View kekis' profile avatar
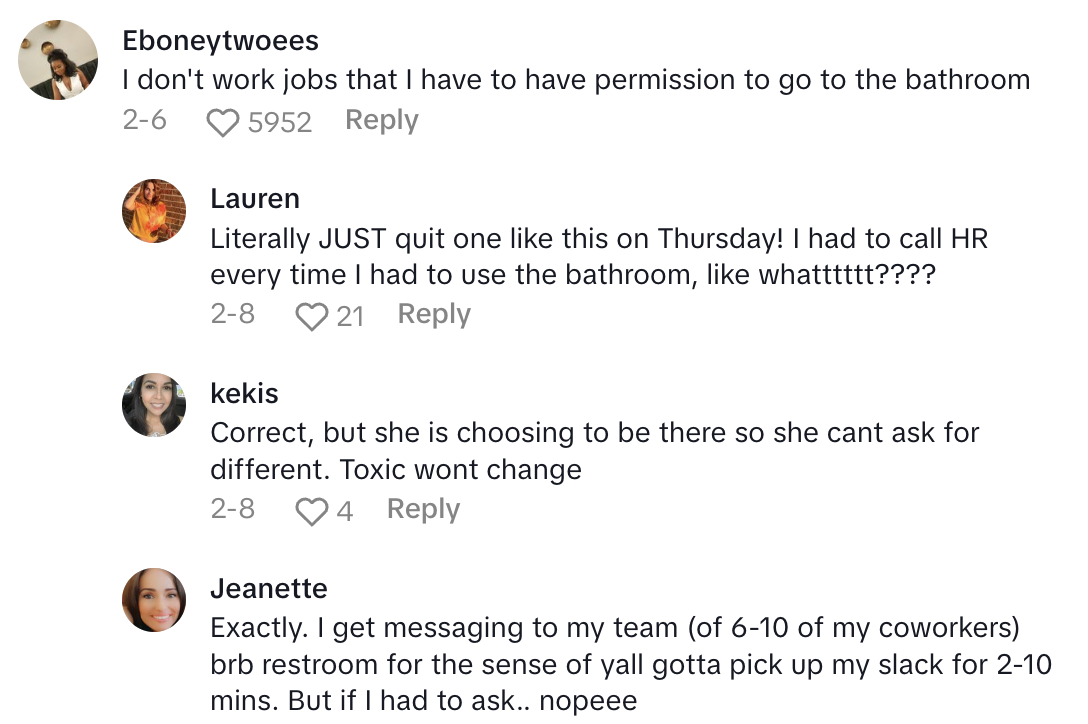The image size is (1088, 724). click(x=154, y=404)
